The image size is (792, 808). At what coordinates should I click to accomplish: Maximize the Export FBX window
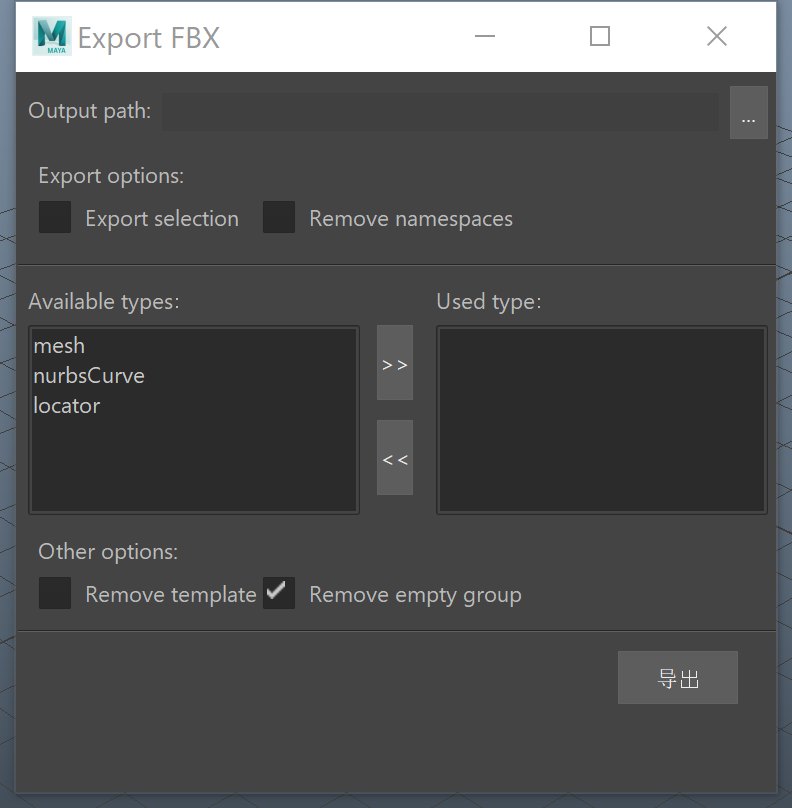click(x=600, y=36)
